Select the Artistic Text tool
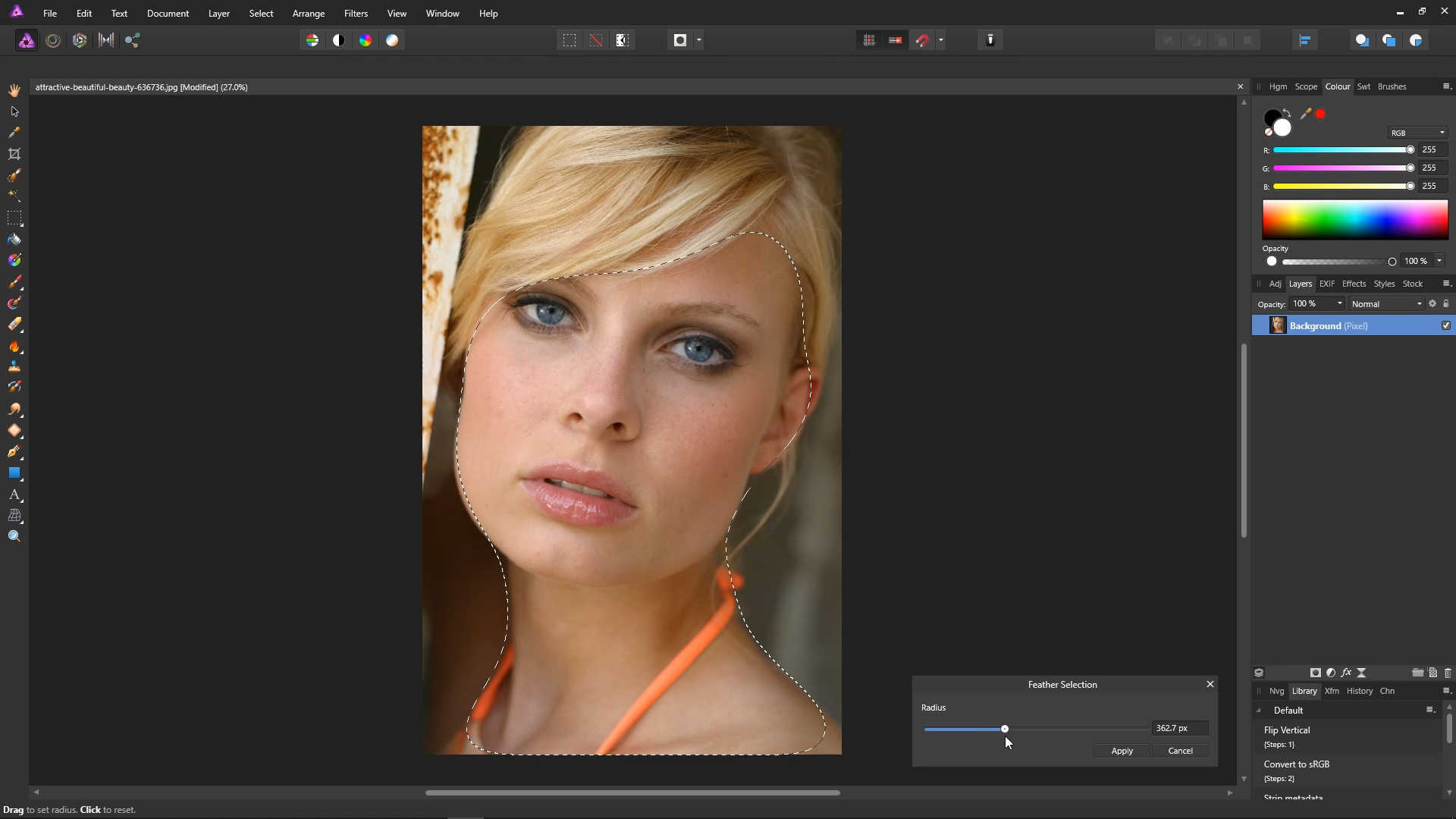The height and width of the screenshot is (819, 1456). click(14, 494)
